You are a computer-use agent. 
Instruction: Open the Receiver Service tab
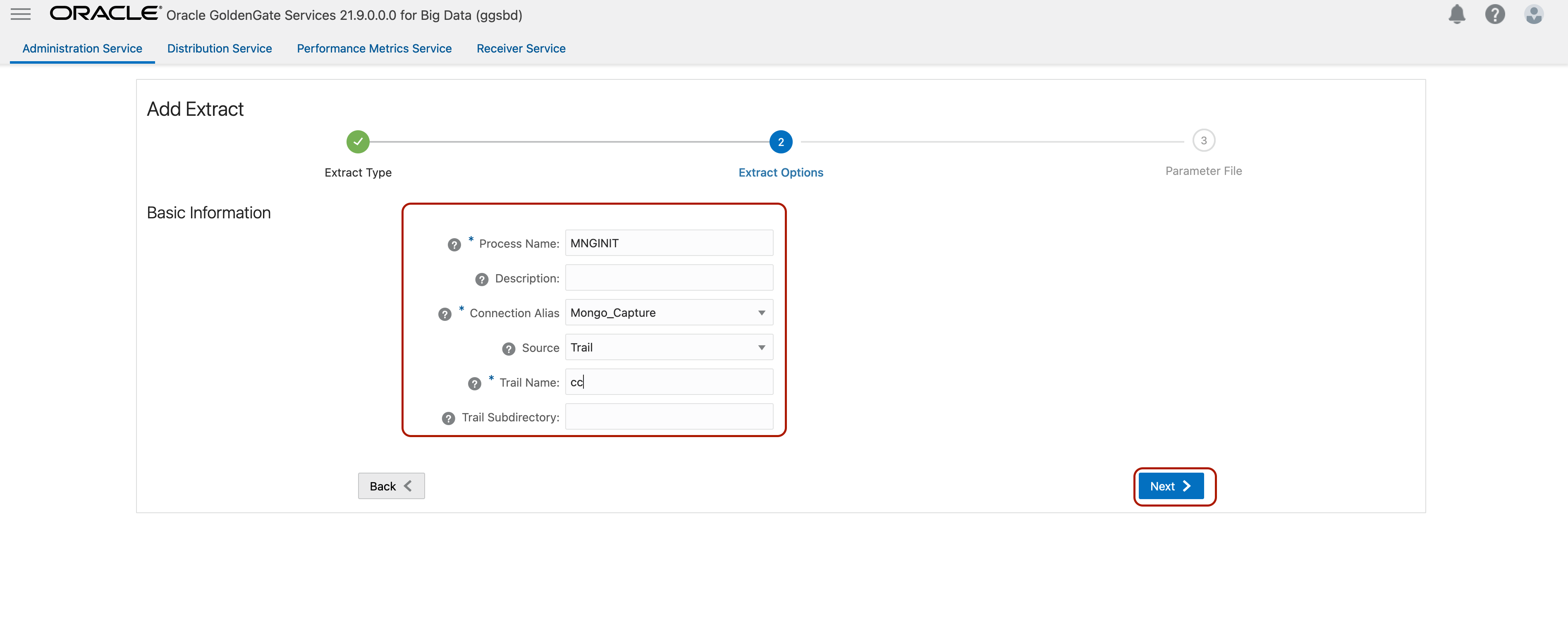[521, 49]
